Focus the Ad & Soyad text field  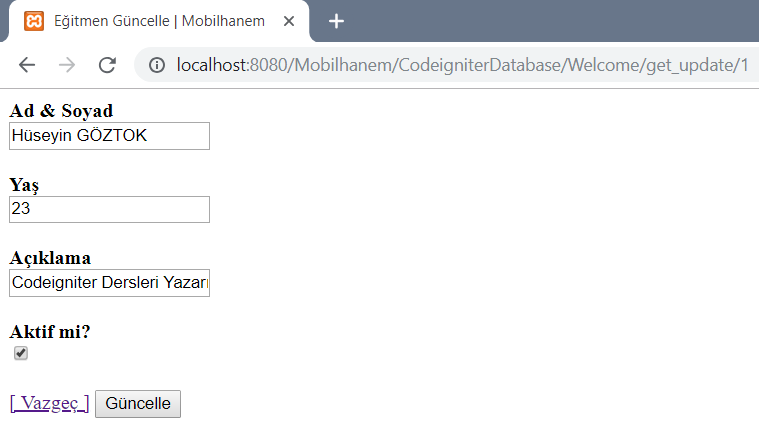(109, 136)
